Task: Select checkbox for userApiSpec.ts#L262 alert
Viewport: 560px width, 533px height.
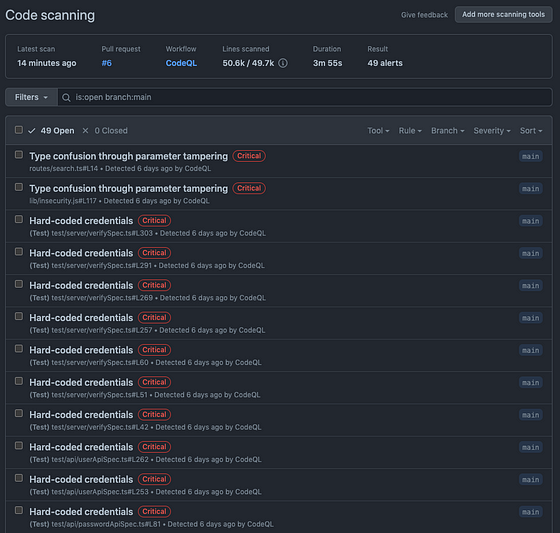Action: click(19, 446)
